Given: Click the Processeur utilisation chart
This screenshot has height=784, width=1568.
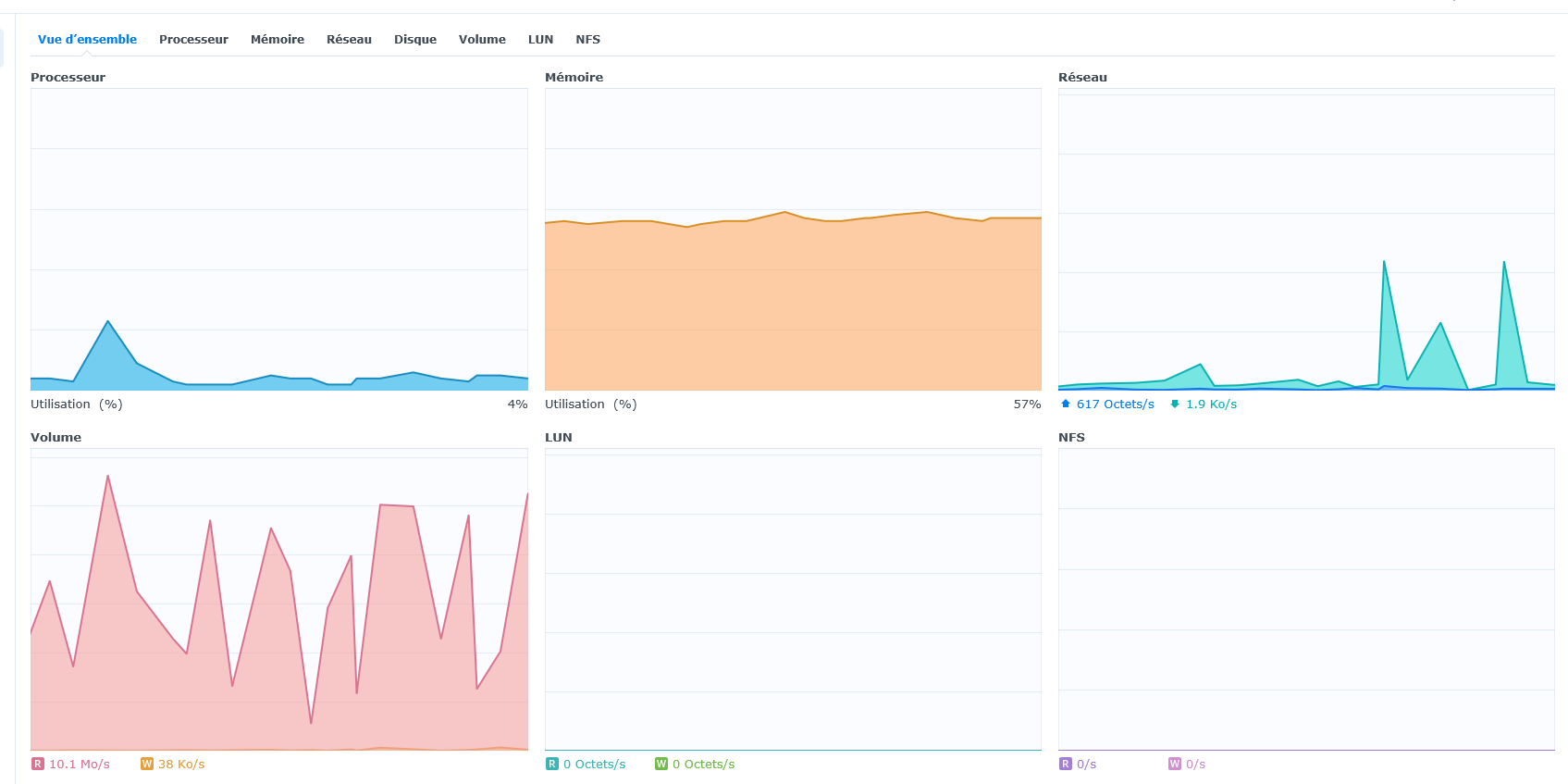Looking at the screenshot, I should [x=278, y=239].
